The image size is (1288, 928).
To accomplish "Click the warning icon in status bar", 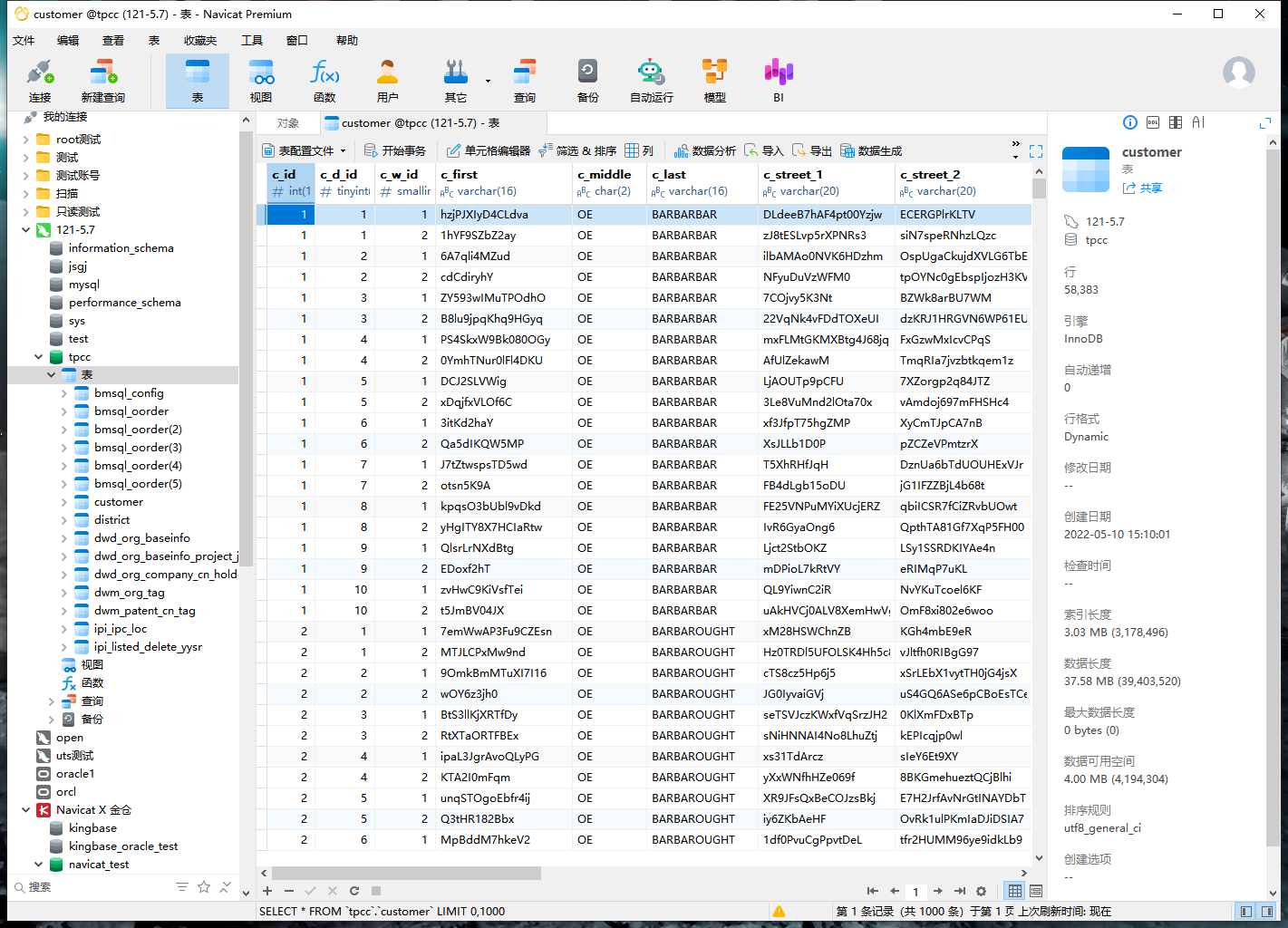I will tap(779, 912).
